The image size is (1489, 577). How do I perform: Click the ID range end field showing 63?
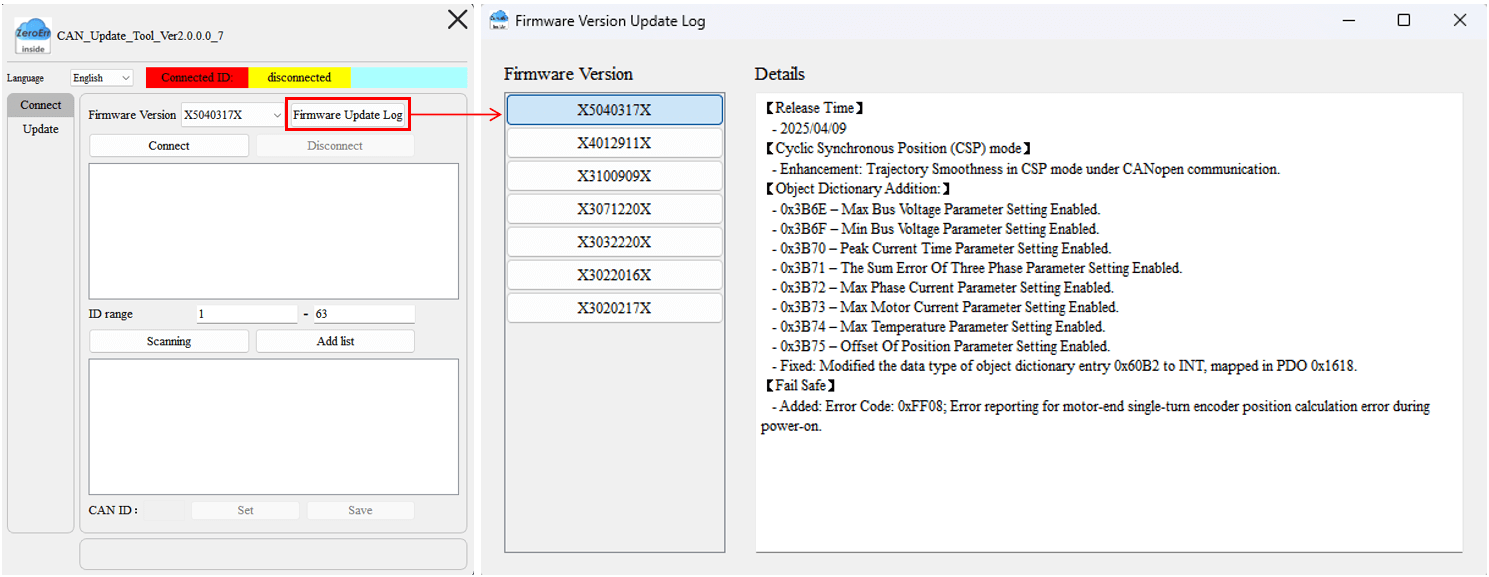pos(364,314)
